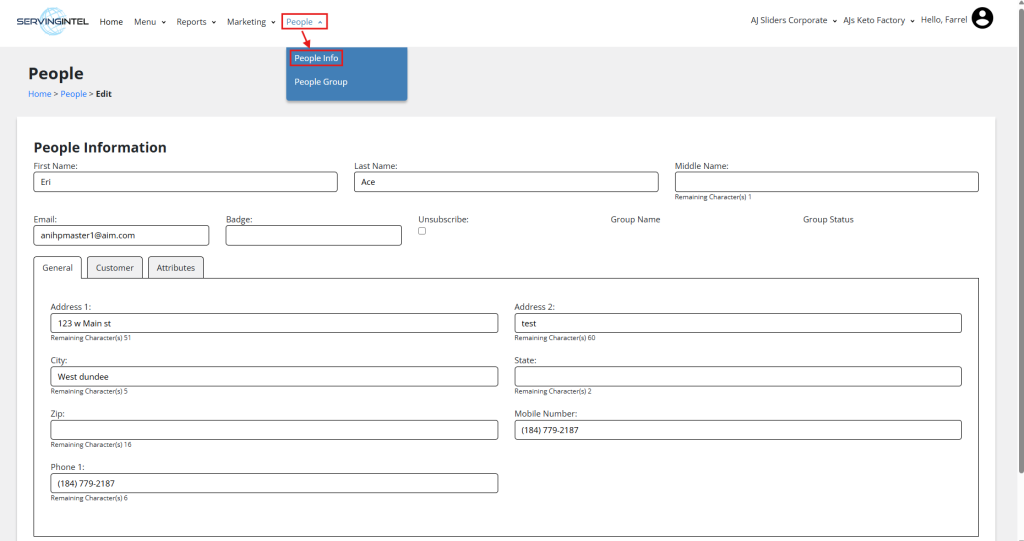Open AJs Keto Factory location selector
This screenshot has width=1024, height=541.
click(x=878, y=20)
